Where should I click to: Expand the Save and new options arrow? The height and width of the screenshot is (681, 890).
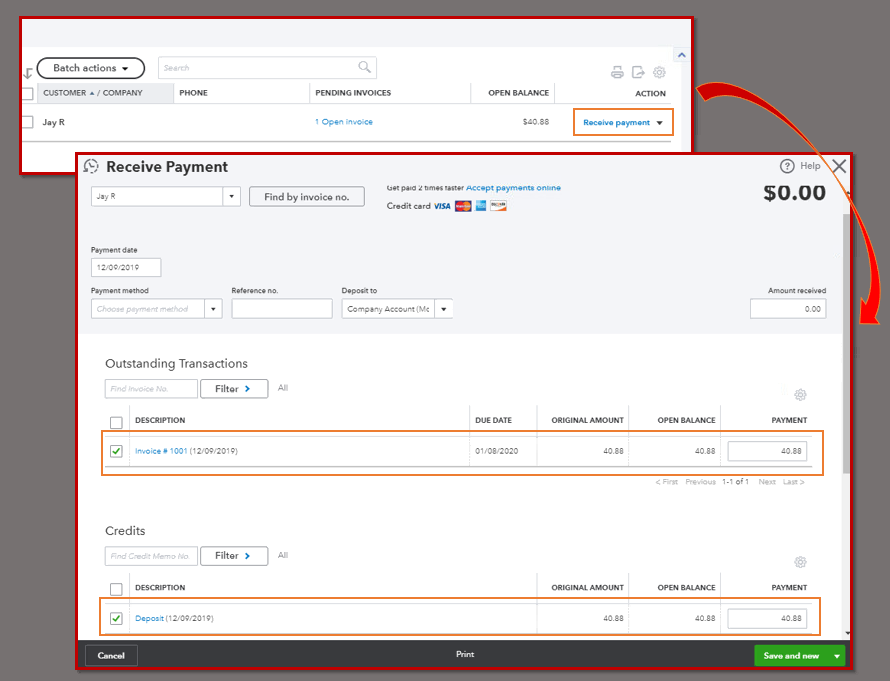(x=837, y=656)
